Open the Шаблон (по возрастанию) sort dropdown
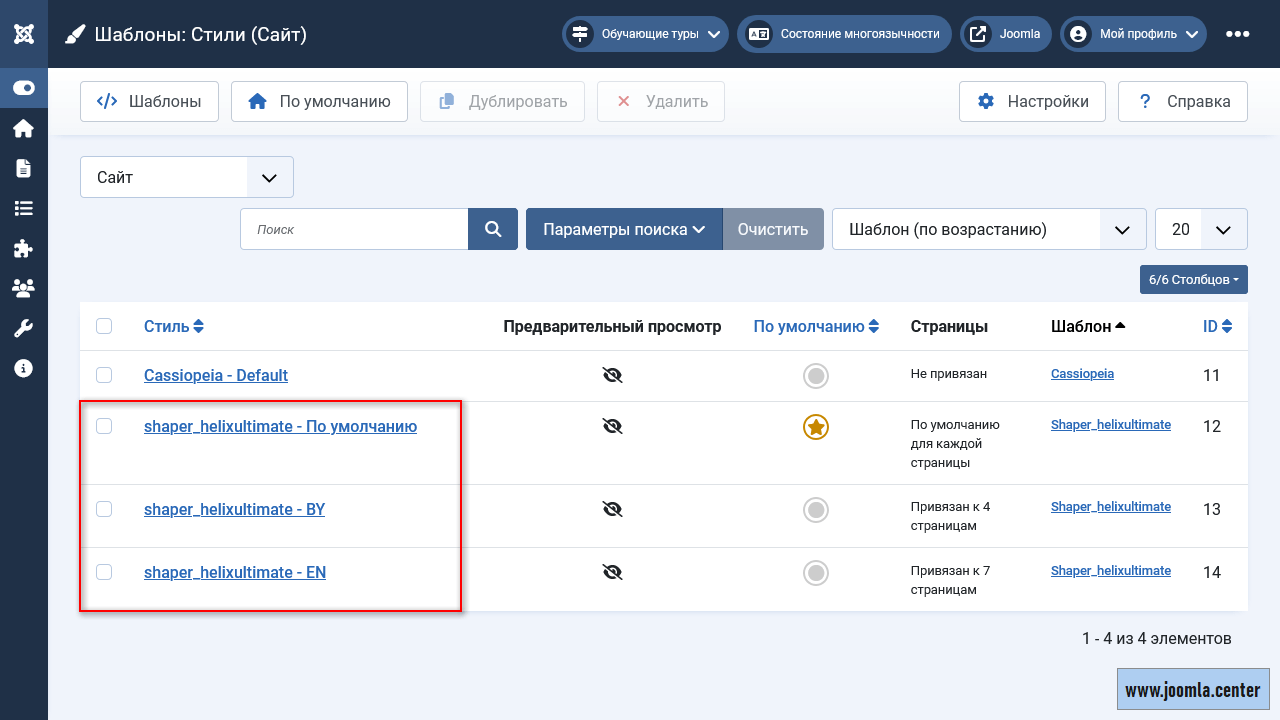The image size is (1280, 720). pos(988,229)
